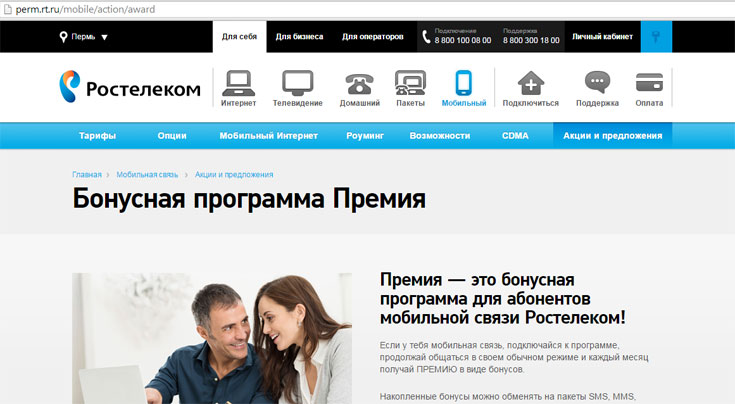Select the Домашний telephone icon
Image resolution: width=735 pixels, height=404 pixels.
[x=358, y=83]
